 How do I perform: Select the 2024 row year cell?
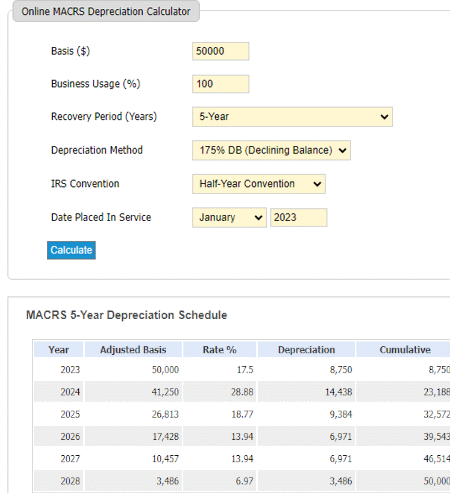pyautogui.click(x=59, y=392)
